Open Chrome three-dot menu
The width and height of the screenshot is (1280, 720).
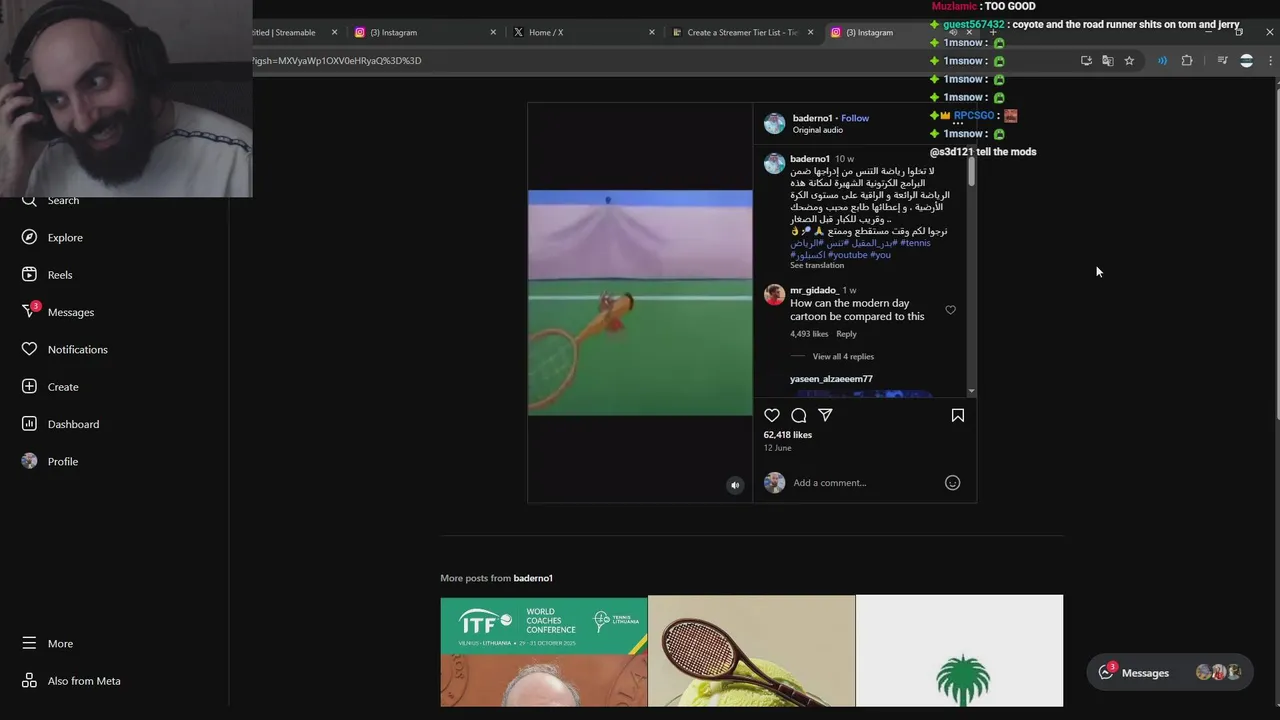[x=1270, y=61]
